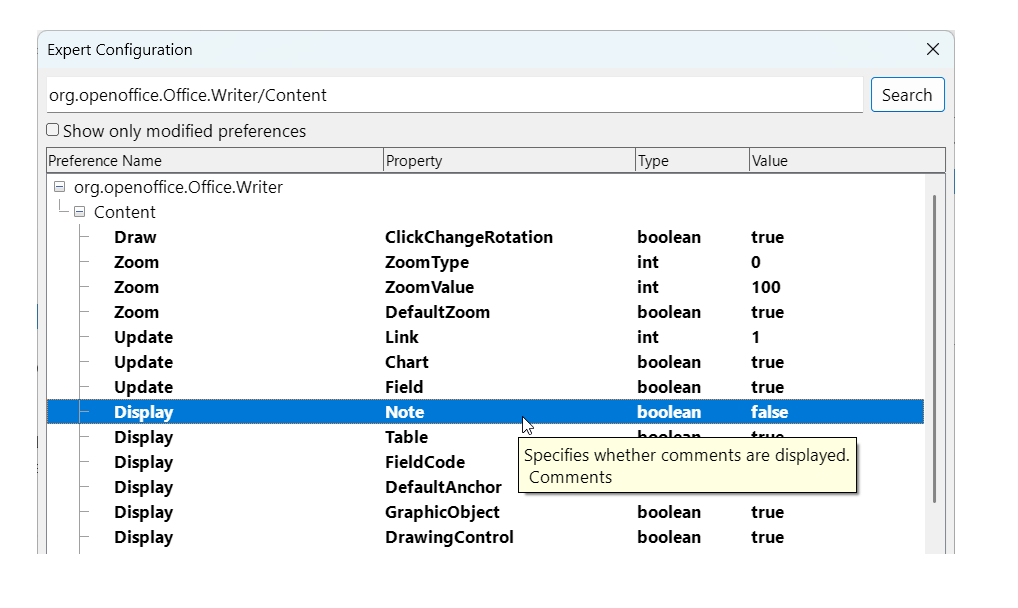Select the ZoomValue preference row

[430, 288]
